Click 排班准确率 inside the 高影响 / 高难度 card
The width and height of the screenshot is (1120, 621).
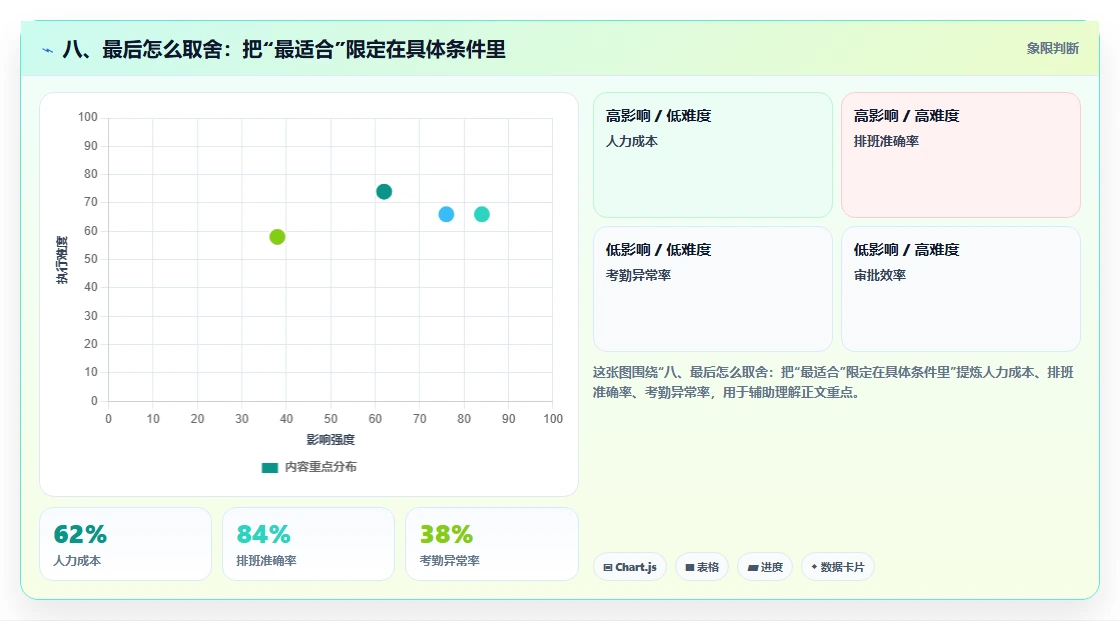click(886, 141)
